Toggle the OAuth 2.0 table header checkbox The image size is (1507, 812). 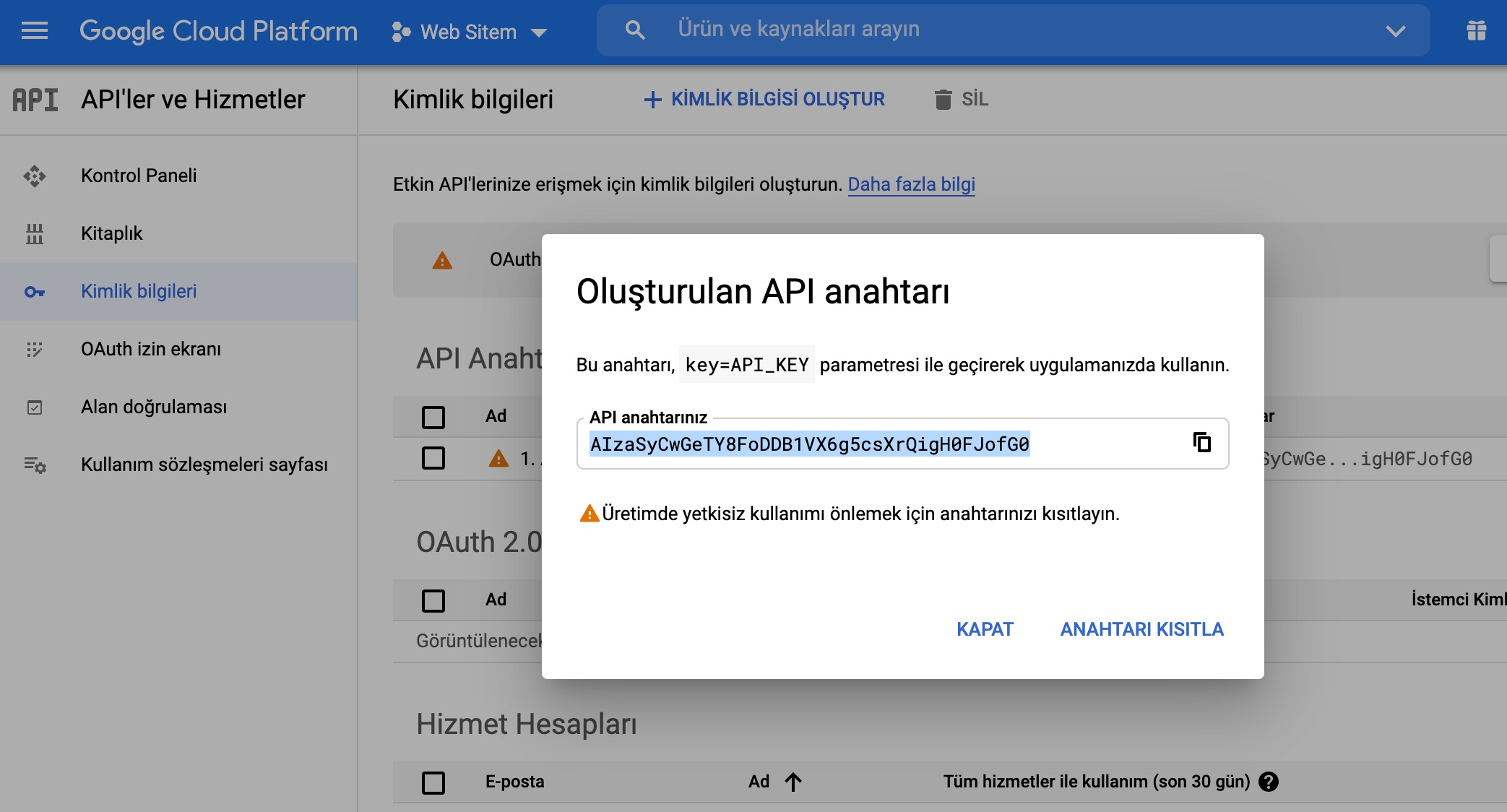coord(433,600)
